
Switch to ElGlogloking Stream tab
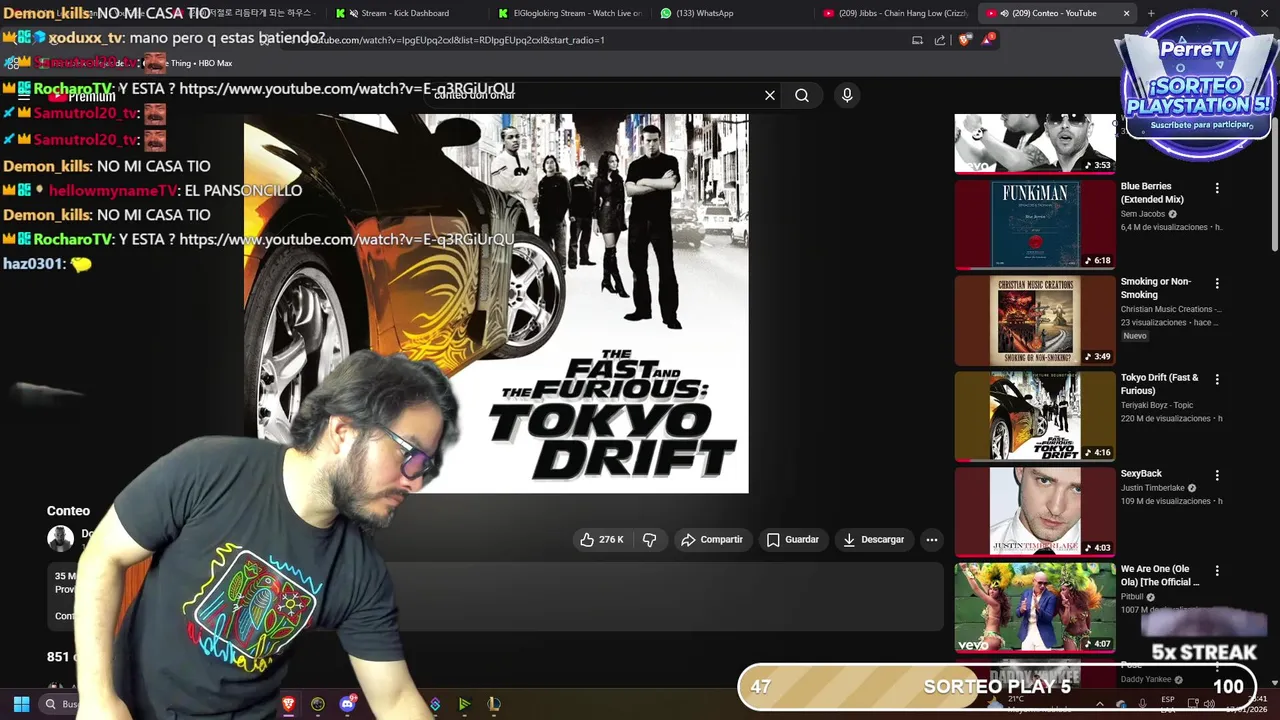click(569, 13)
